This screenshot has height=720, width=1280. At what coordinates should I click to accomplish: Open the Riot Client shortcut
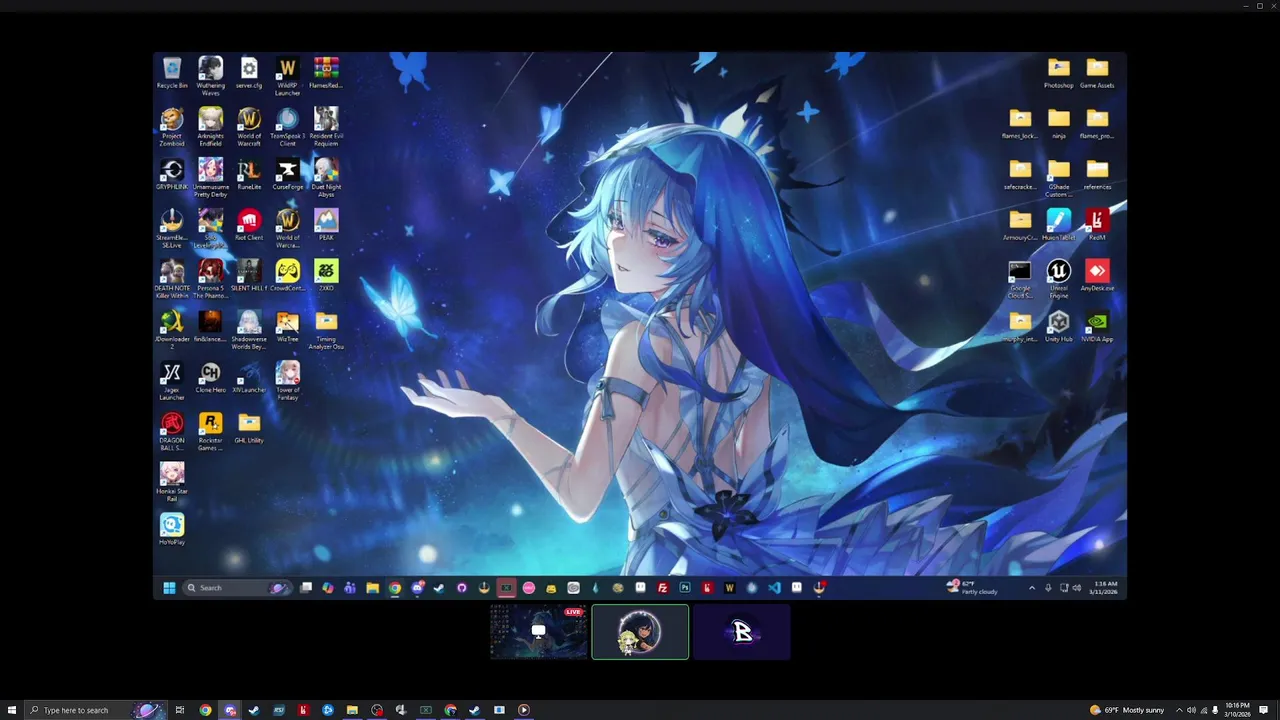pos(249,226)
